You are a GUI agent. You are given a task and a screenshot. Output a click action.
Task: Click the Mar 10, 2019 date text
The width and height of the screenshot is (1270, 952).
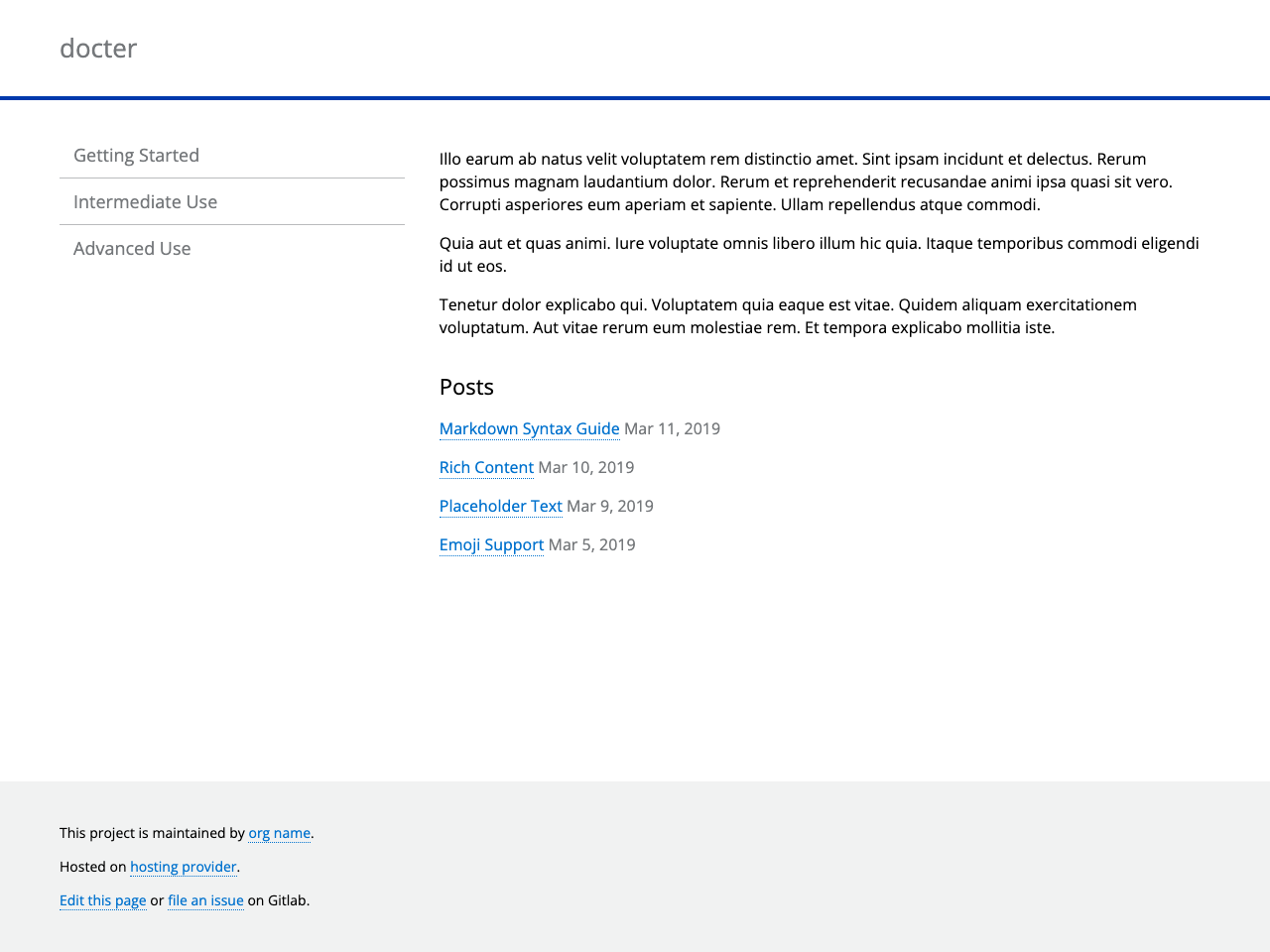point(585,466)
